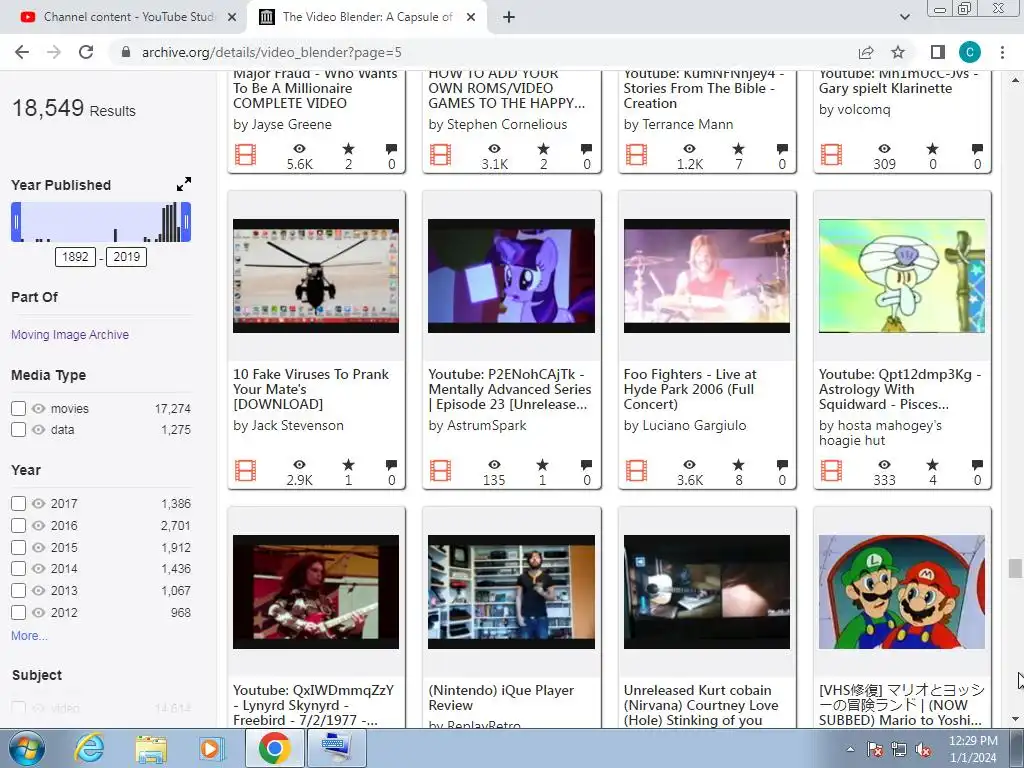Click film icon on Foo Fighters card
The image size is (1024, 768).
pos(636,470)
